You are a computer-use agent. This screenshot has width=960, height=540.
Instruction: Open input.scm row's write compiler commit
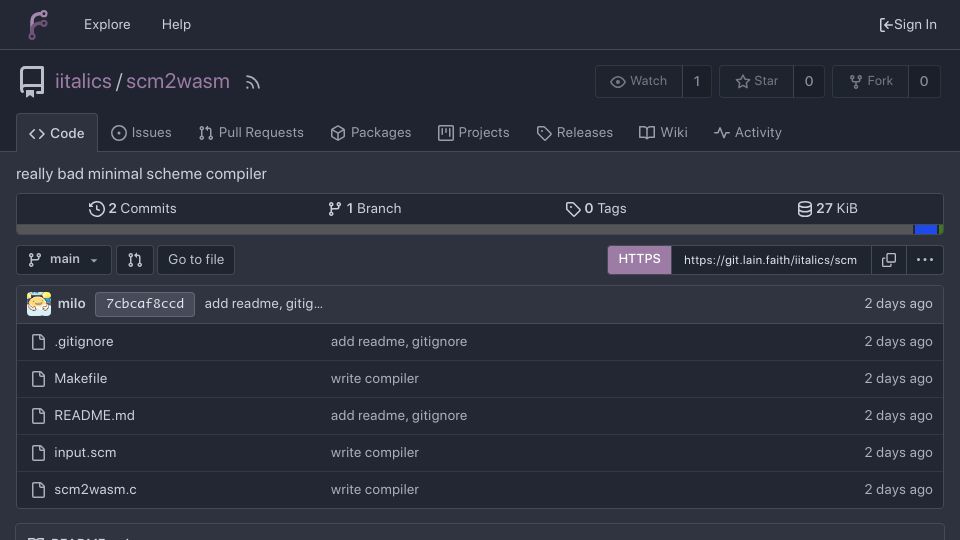(x=375, y=453)
